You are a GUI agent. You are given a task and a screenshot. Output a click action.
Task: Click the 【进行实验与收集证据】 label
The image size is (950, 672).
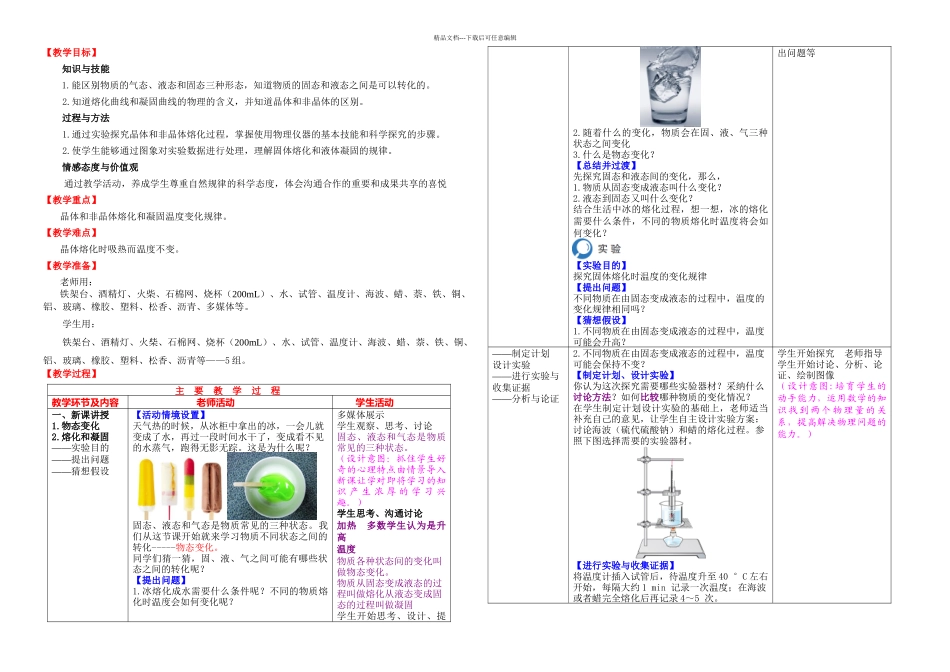click(625, 565)
